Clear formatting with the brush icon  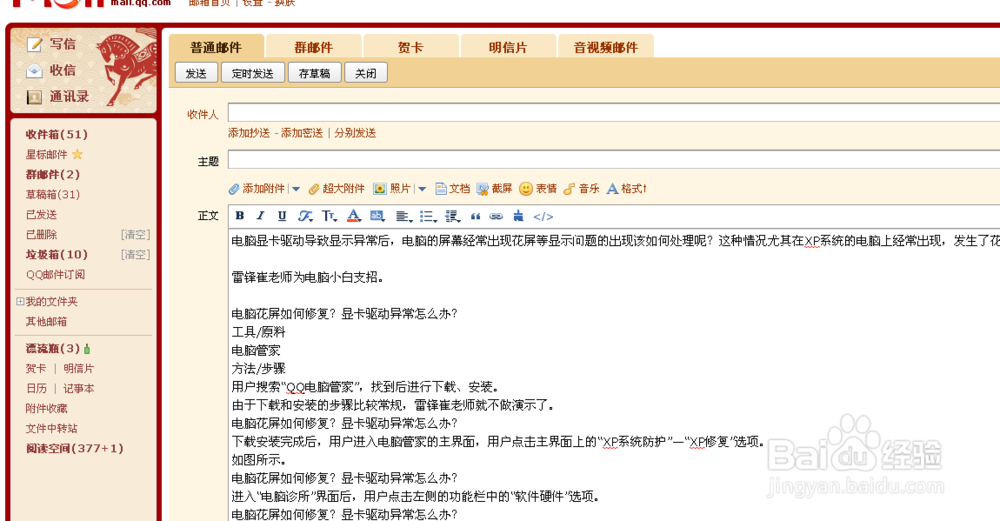518,216
